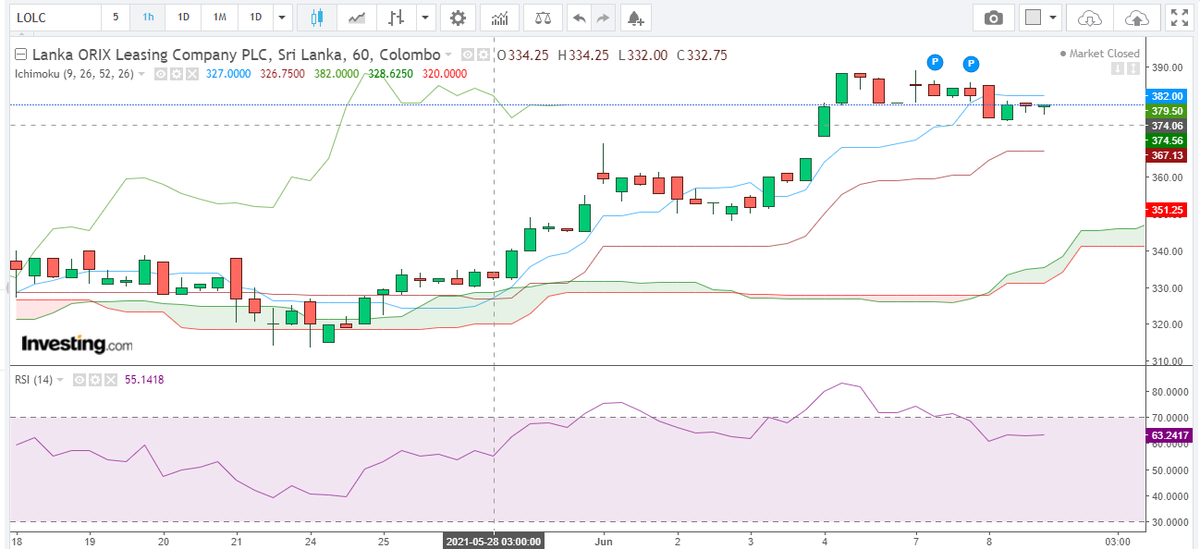Undo the last chart action
The height and width of the screenshot is (549, 1200).
(x=579, y=18)
